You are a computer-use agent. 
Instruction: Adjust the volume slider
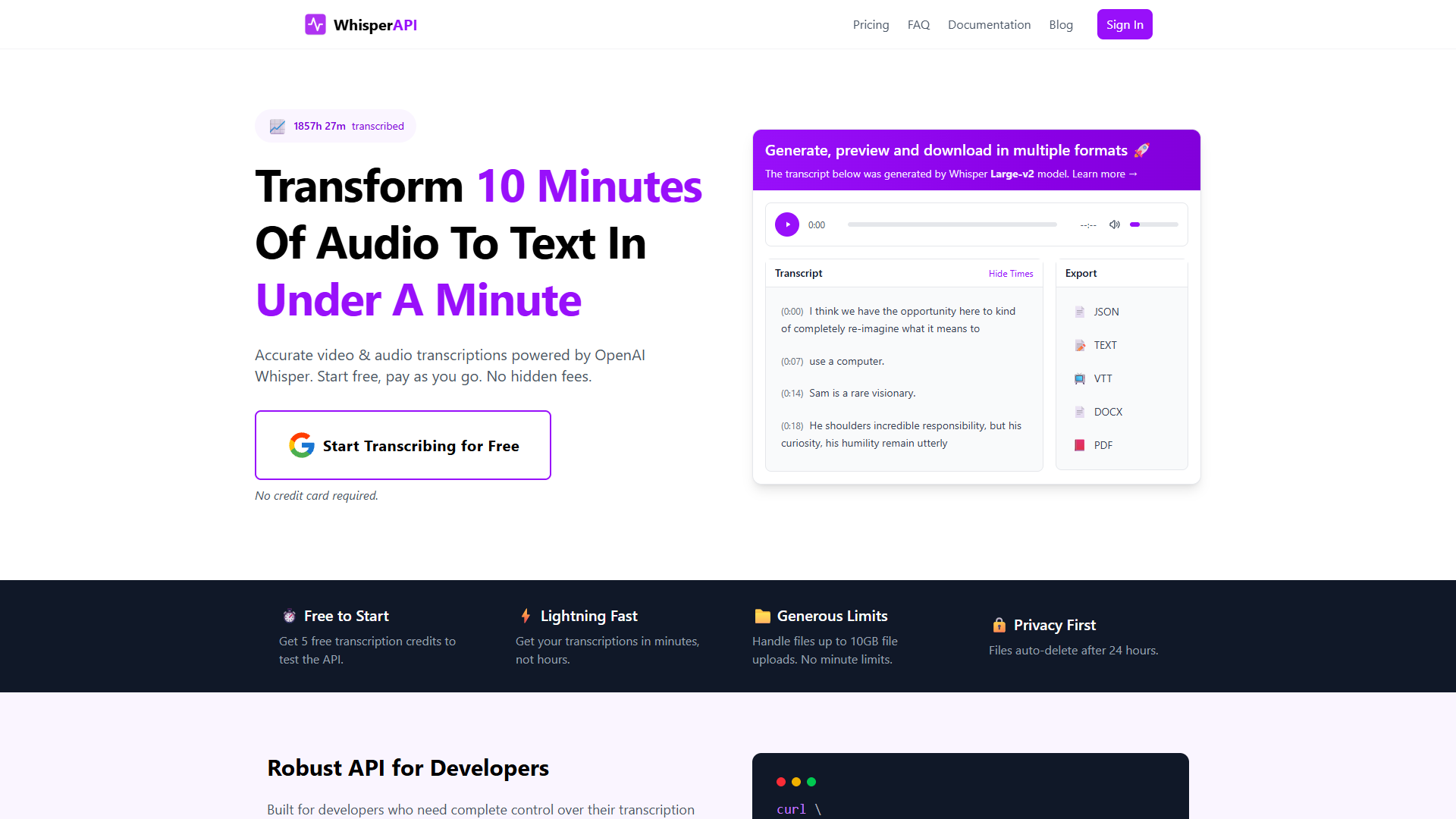click(1154, 224)
